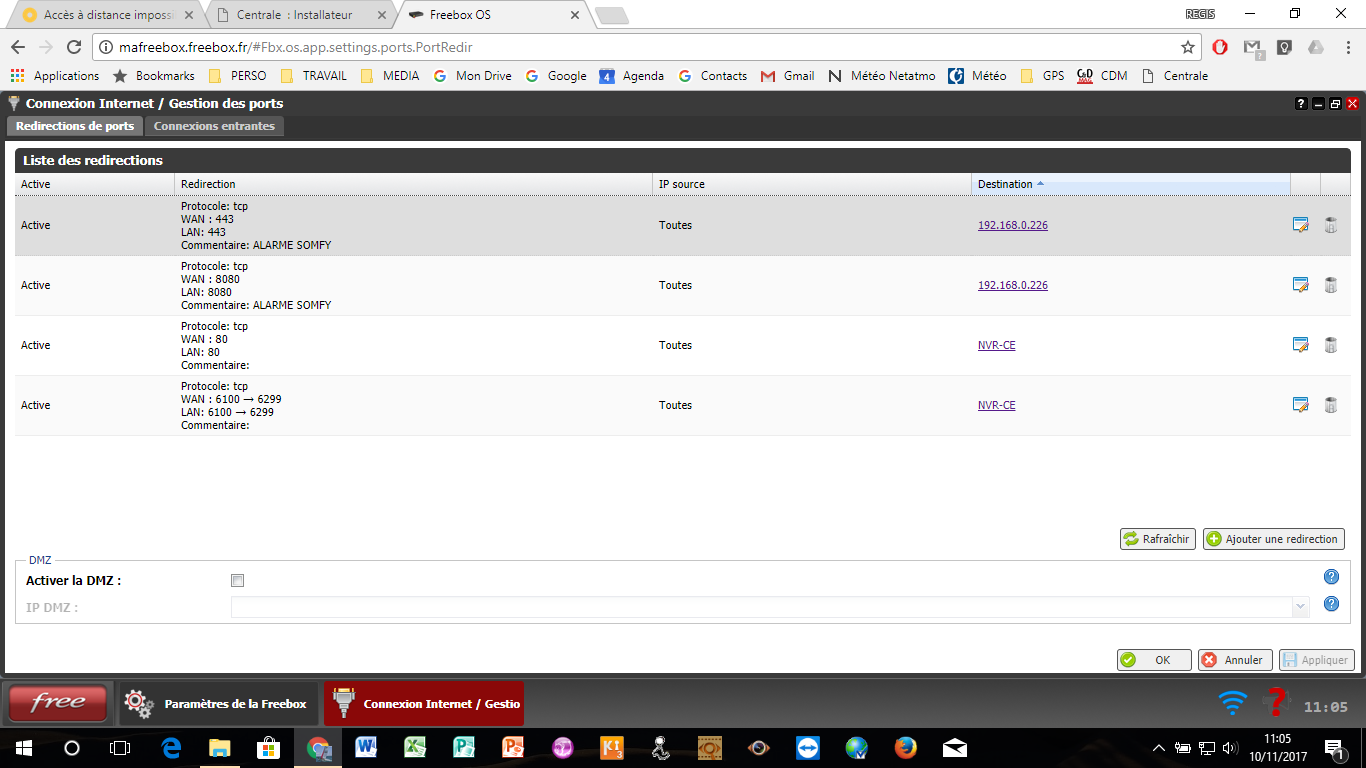Click the red question mark status icon
The width and height of the screenshot is (1366, 768).
click(1275, 703)
